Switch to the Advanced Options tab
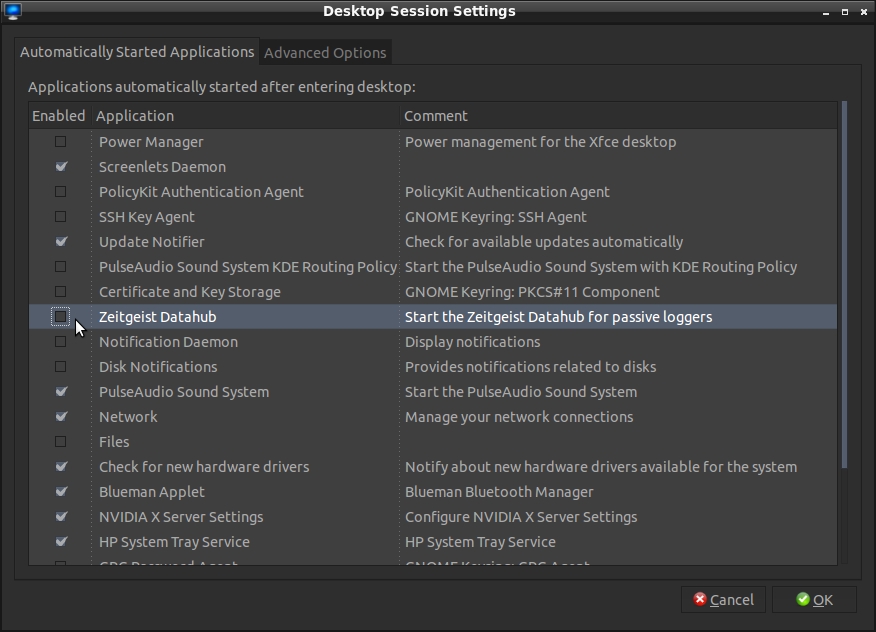Image resolution: width=876 pixels, height=632 pixels. (324, 53)
